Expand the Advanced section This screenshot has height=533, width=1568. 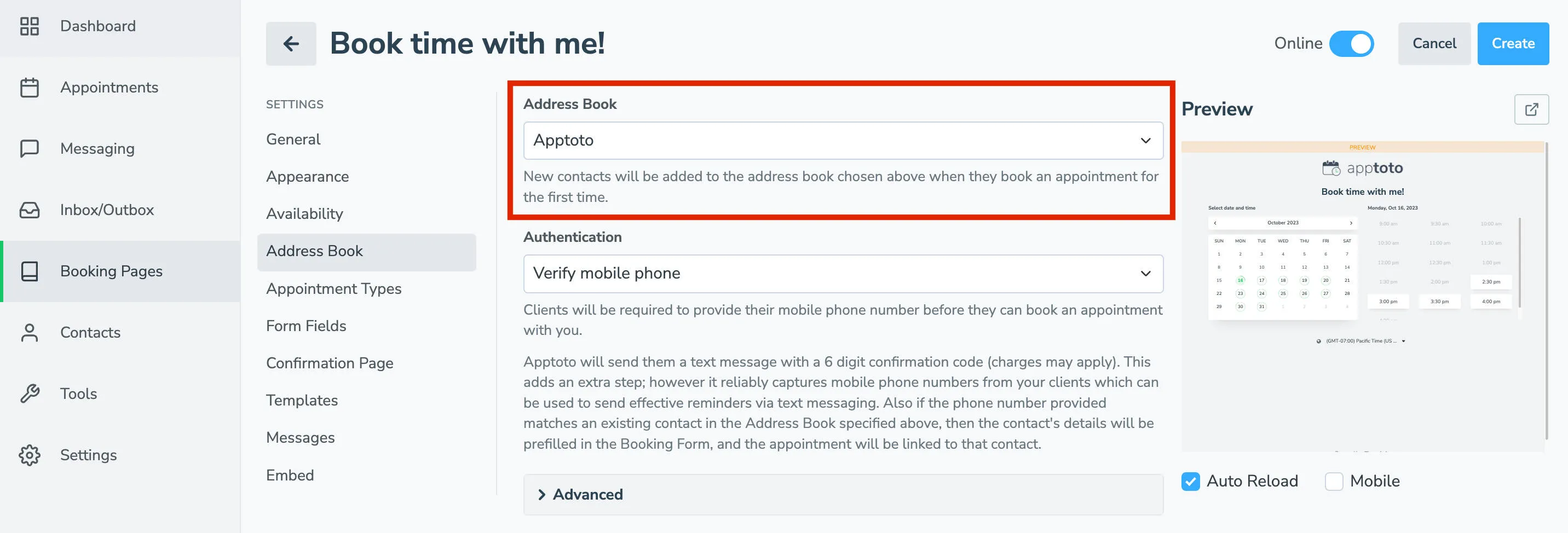tap(587, 495)
